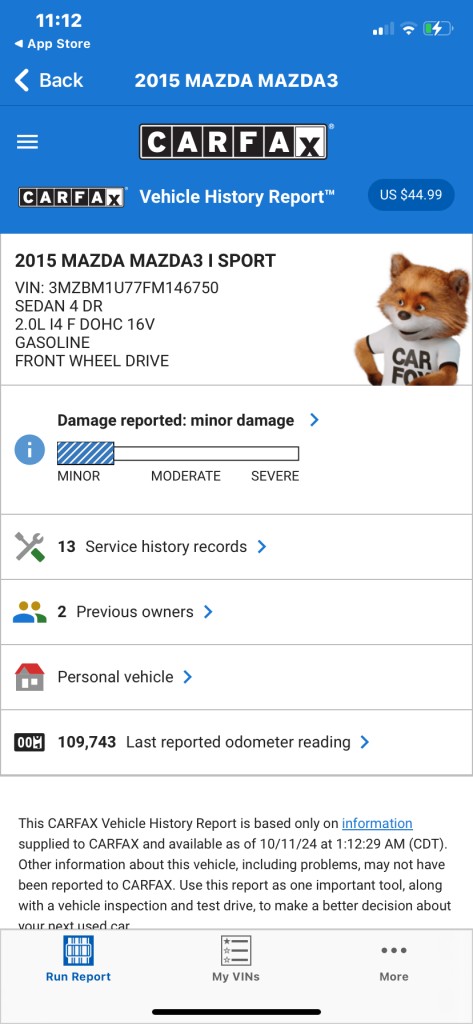Tap the large CARFAX logo in header
Screen dimensions: 473x1024
coord(233,142)
